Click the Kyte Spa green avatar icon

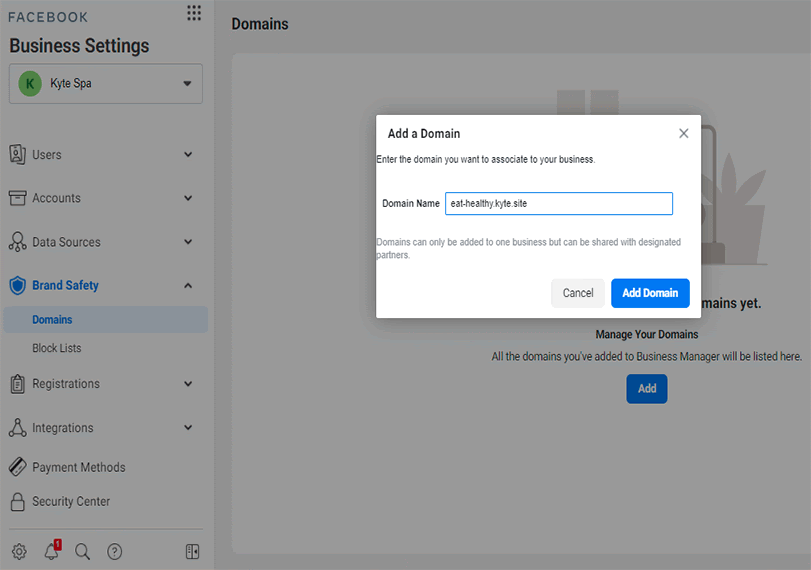tap(30, 84)
